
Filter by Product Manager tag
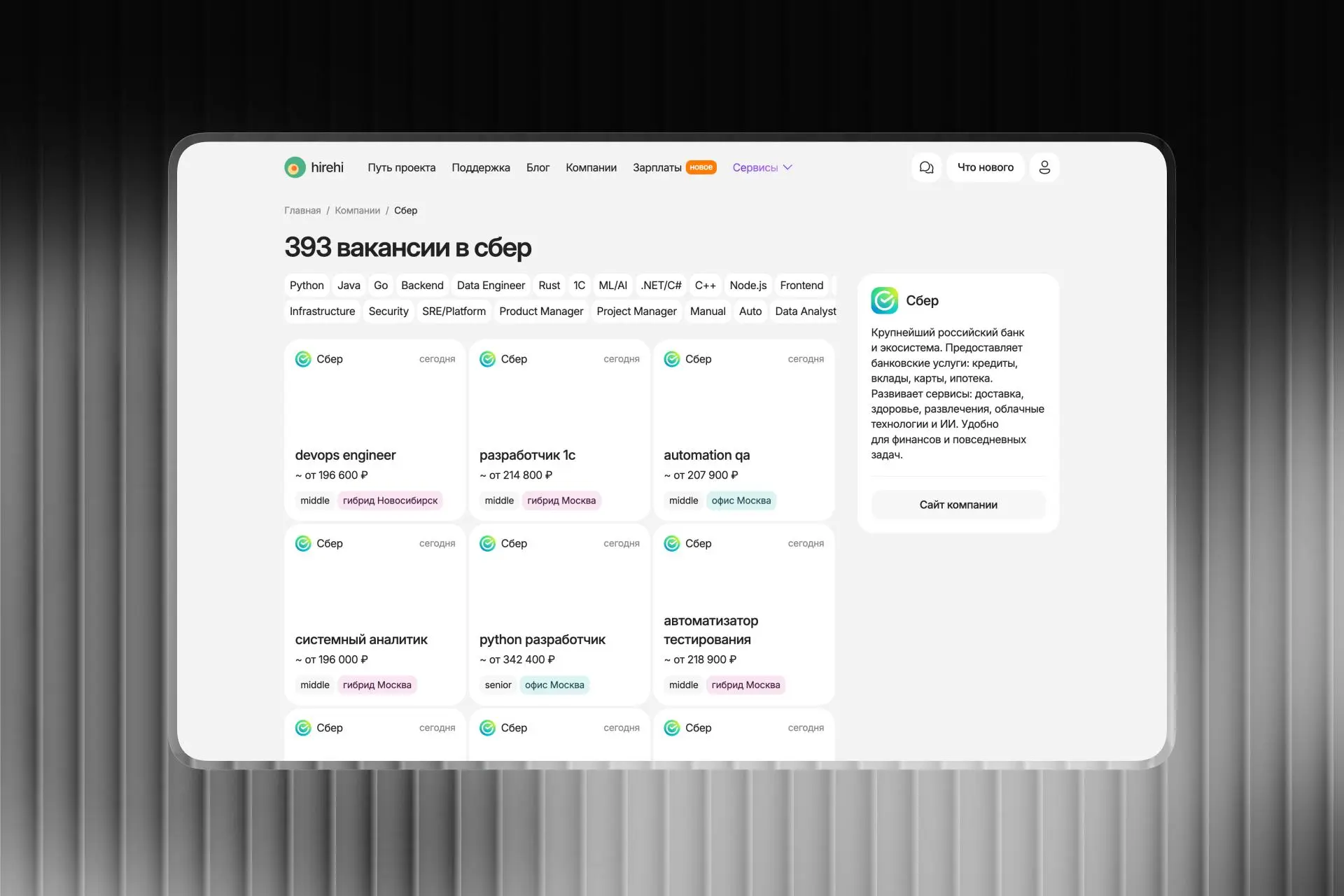[x=541, y=311]
